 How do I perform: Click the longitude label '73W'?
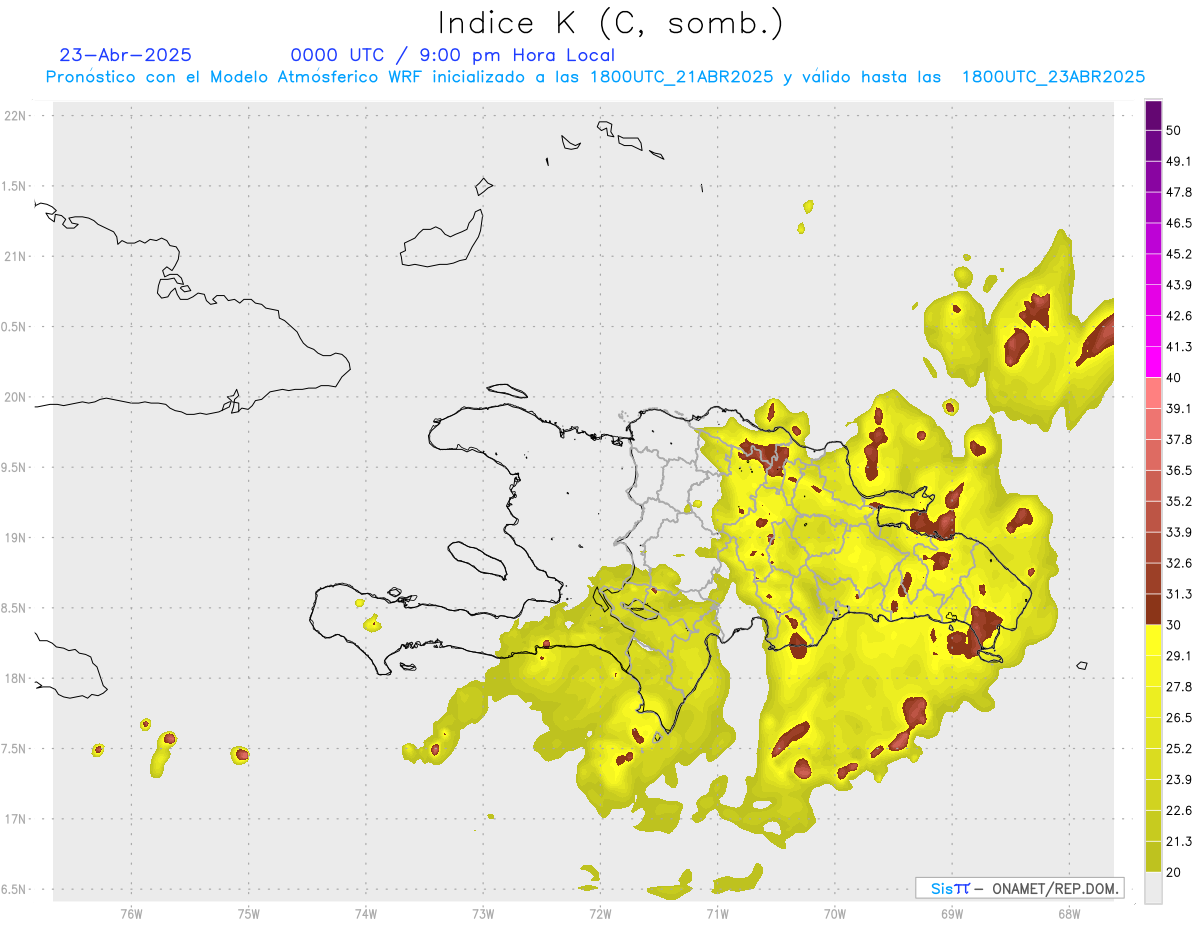tap(483, 914)
